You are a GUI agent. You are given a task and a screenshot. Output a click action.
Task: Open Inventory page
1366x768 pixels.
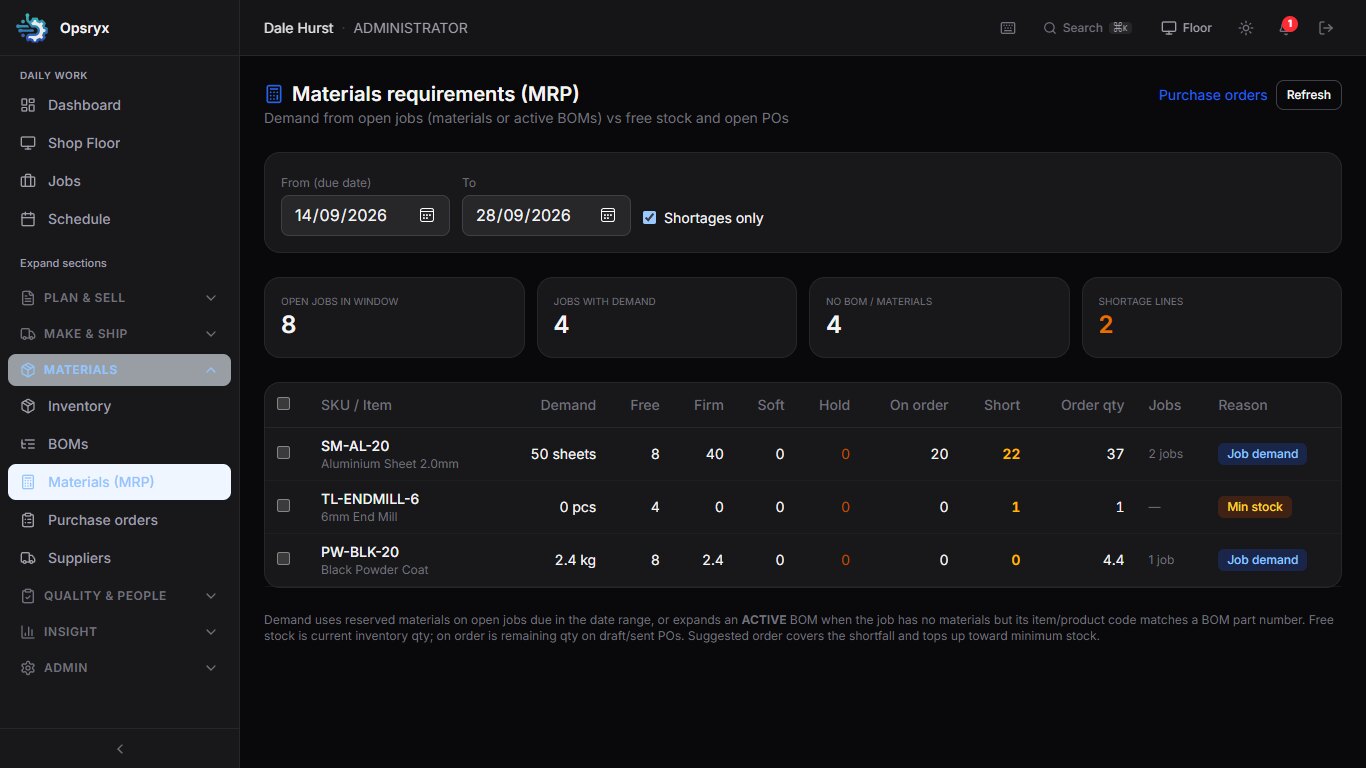[x=119, y=406]
